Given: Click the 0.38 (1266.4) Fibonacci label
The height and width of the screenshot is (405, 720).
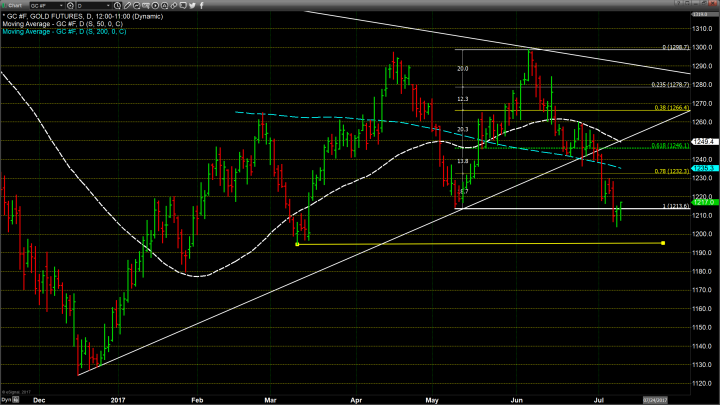Looking at the screenshot, I should pyautogui.click(x=672, y=108).
